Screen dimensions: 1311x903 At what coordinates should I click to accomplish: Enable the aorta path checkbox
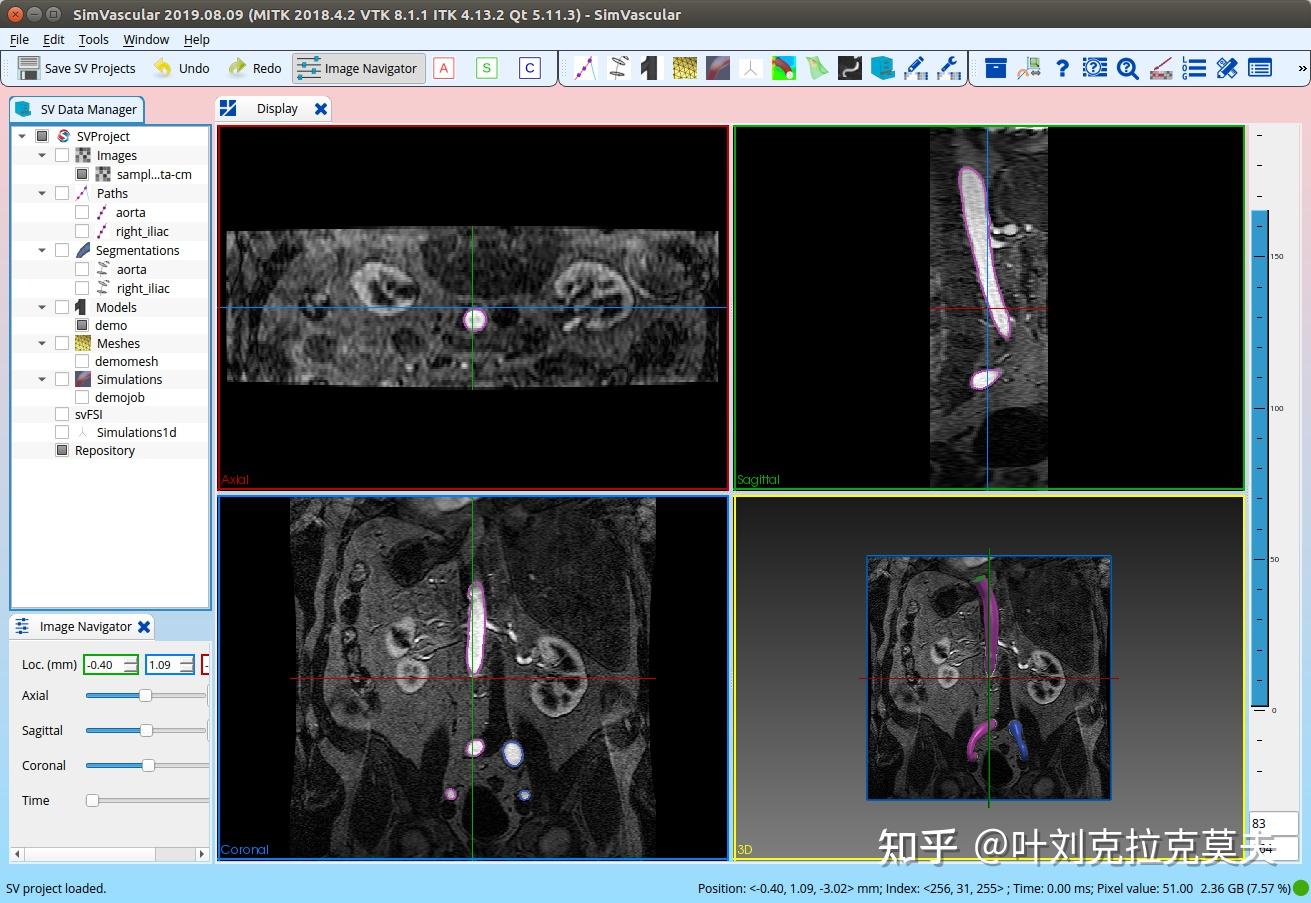tap(82, 212)
